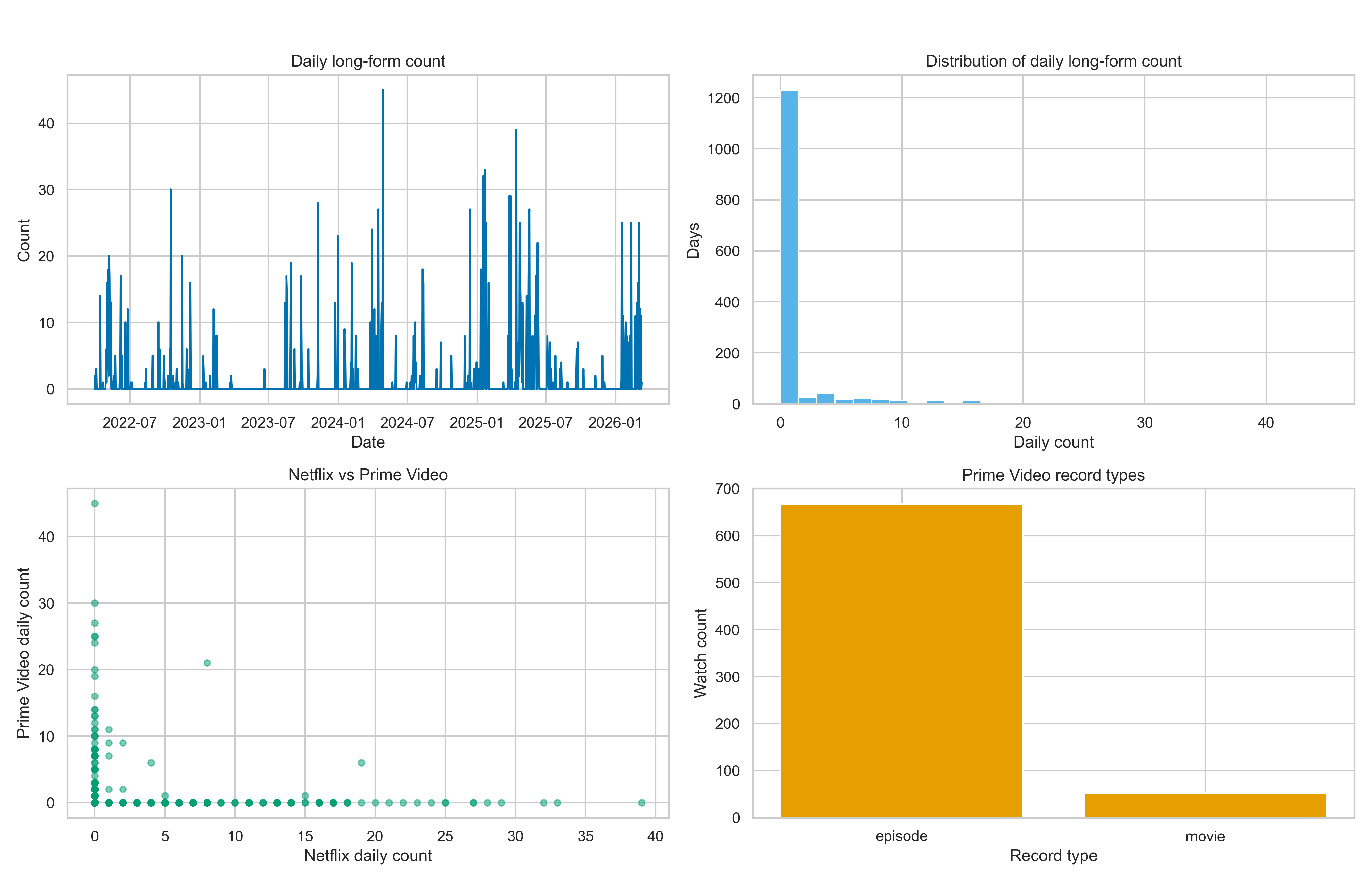Click the 'Distribution of daily long-form count' title
The width and height of the screenshot is (1372, 882).
1053,61
